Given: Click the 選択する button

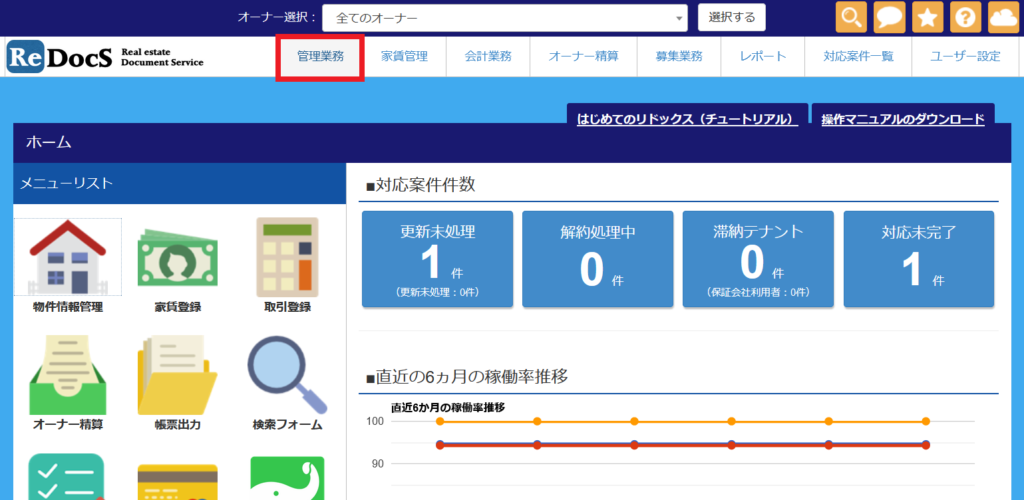Looking at the screenshot, I should pos(731,18).
